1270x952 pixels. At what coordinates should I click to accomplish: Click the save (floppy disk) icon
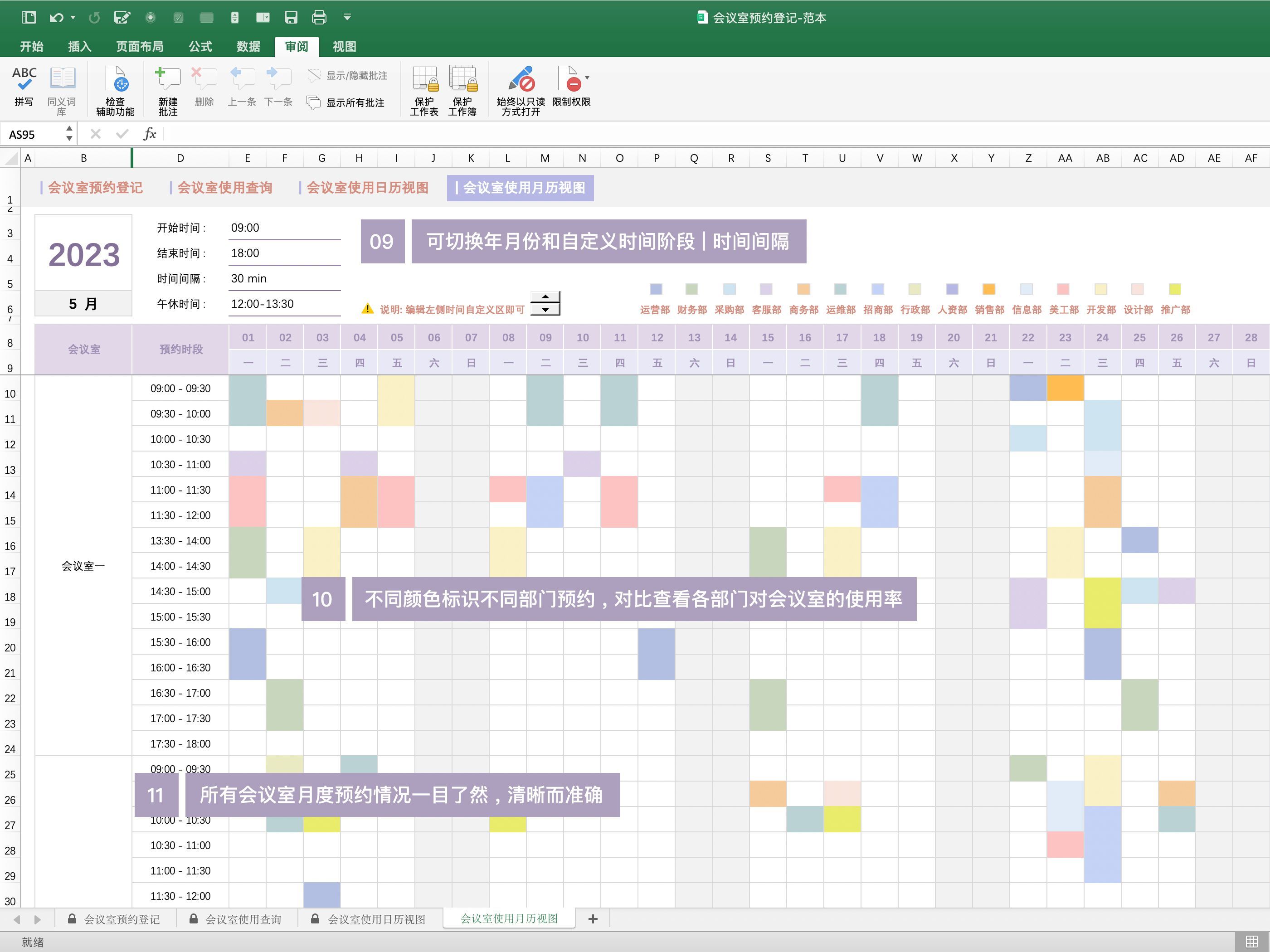291,18
